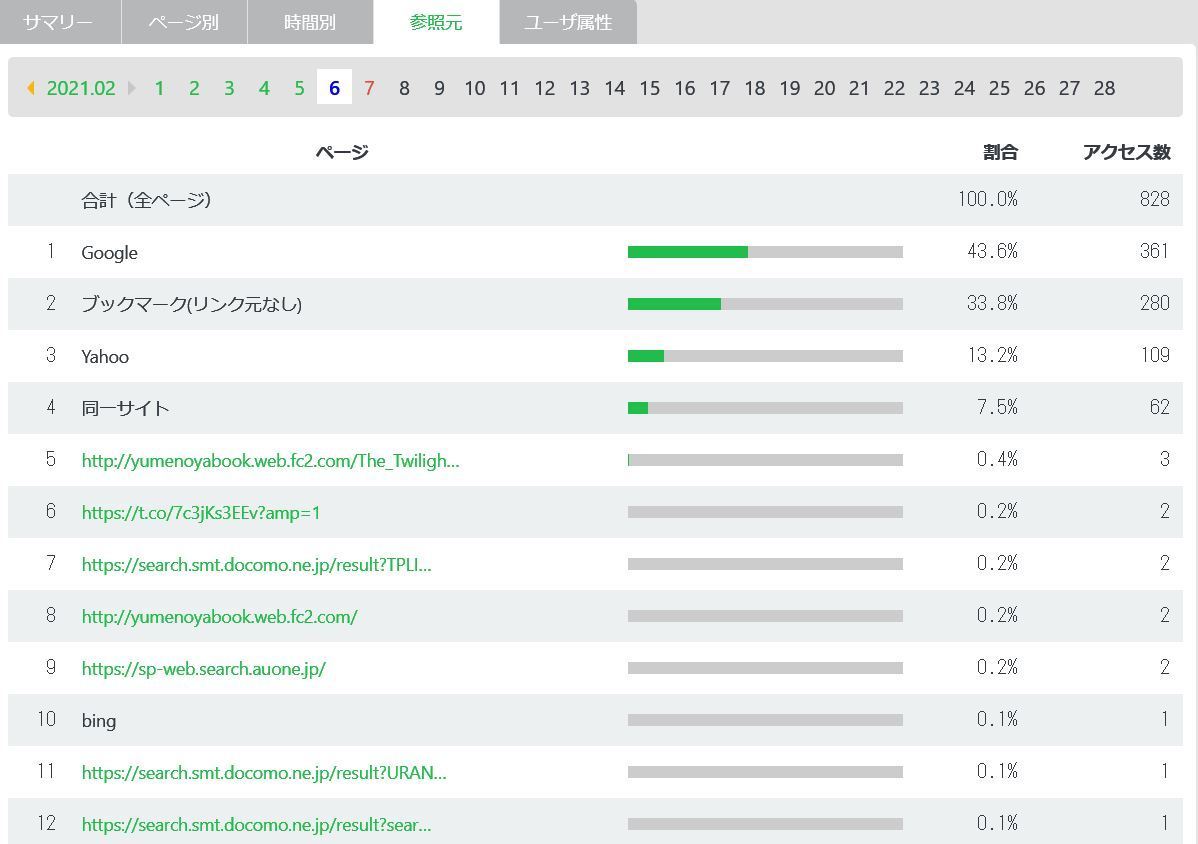1198x844 pixels.
Task: Go to previous month with orange left arrow
Action: pyautogui.click(x=31, y=88)
